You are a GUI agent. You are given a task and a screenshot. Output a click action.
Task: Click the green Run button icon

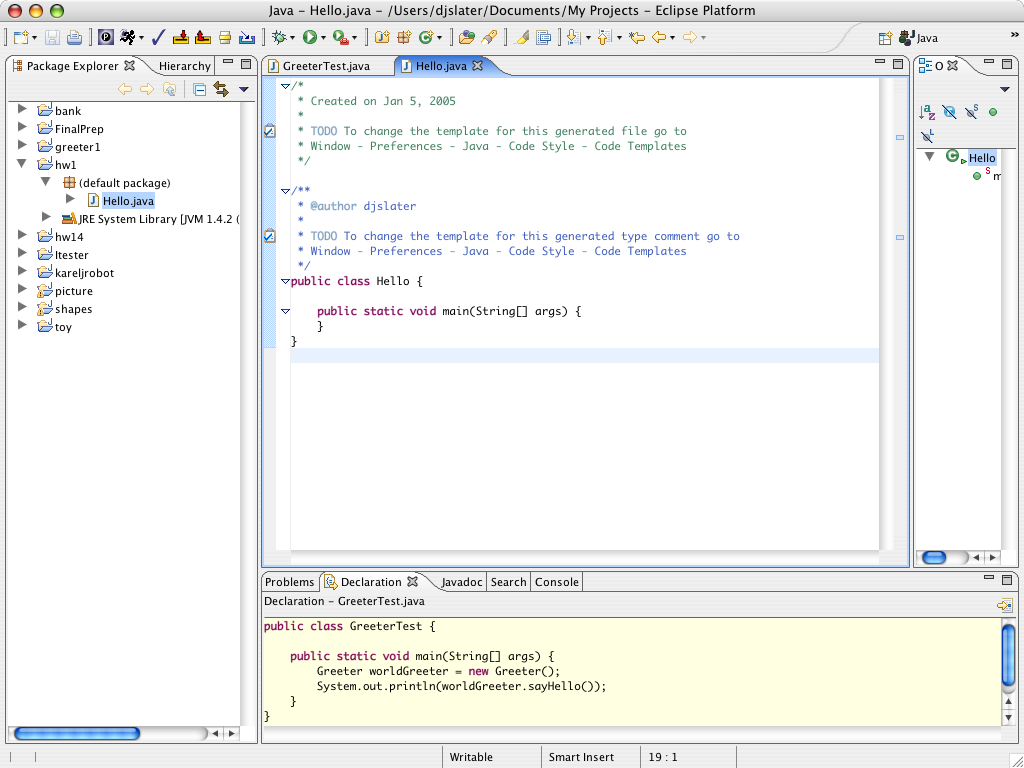click(310, 37)
